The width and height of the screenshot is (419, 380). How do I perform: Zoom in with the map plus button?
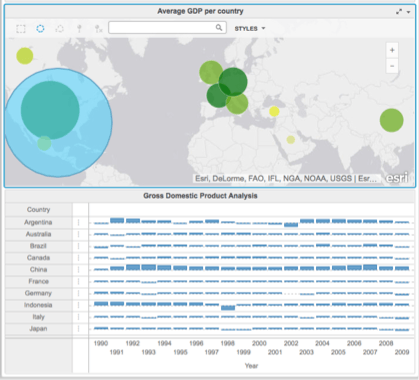click(x=392, y=50)
